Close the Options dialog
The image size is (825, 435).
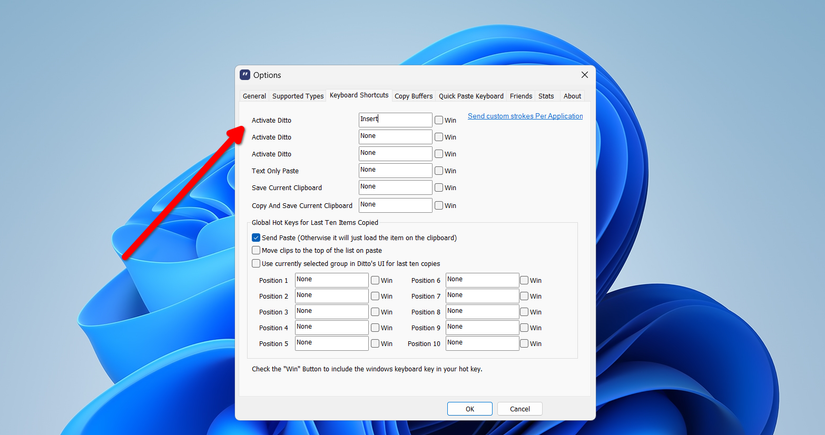pos(584,75)
